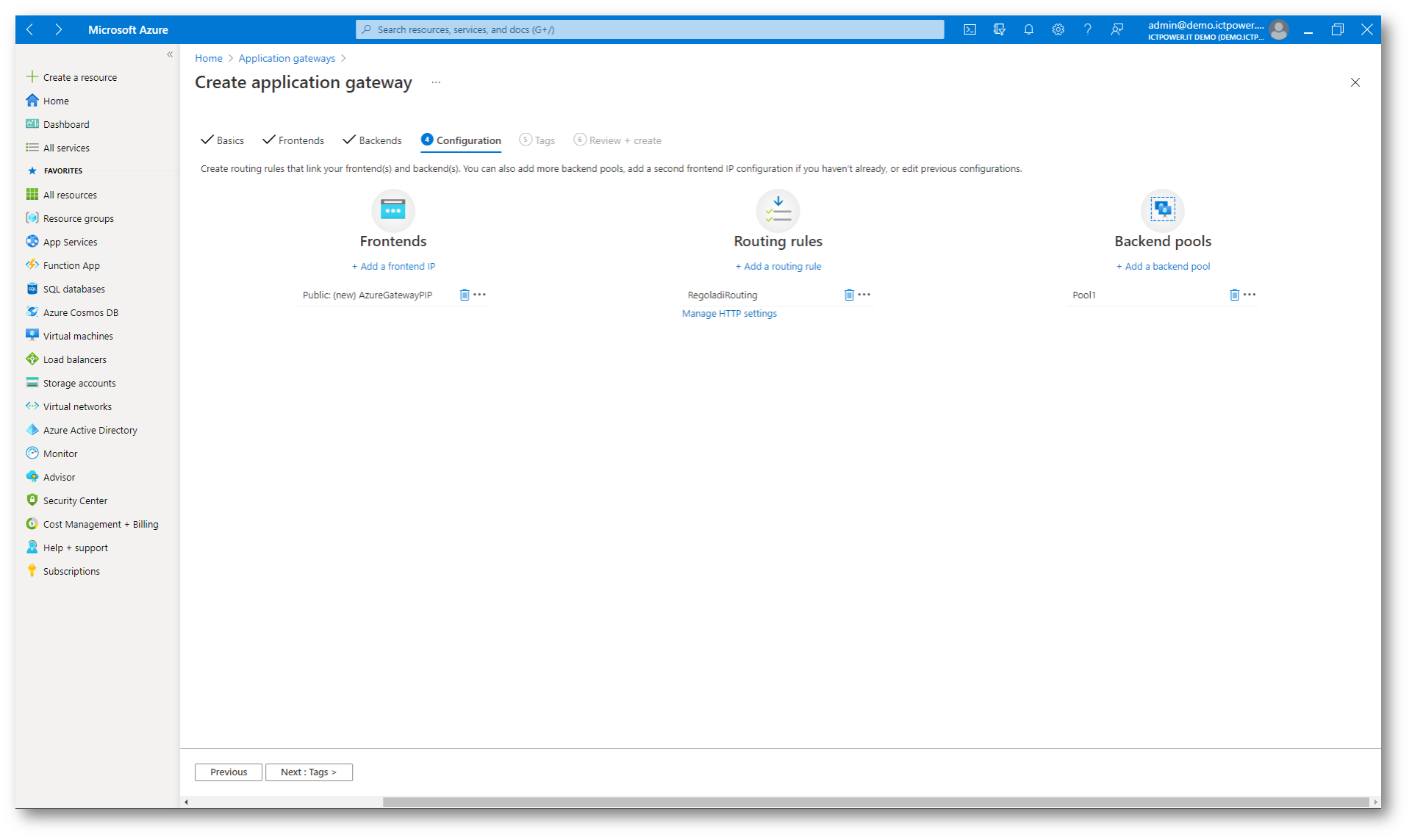Focus the Search resources input

tap(650, 29)
